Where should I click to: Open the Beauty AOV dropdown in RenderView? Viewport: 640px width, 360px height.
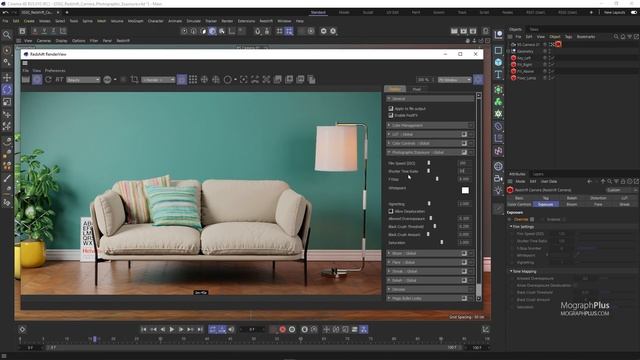click(x=83, y=80)
